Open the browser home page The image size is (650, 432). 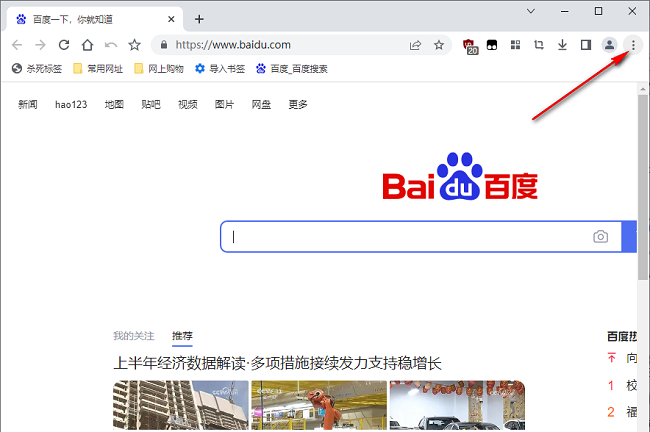[87, 45]
